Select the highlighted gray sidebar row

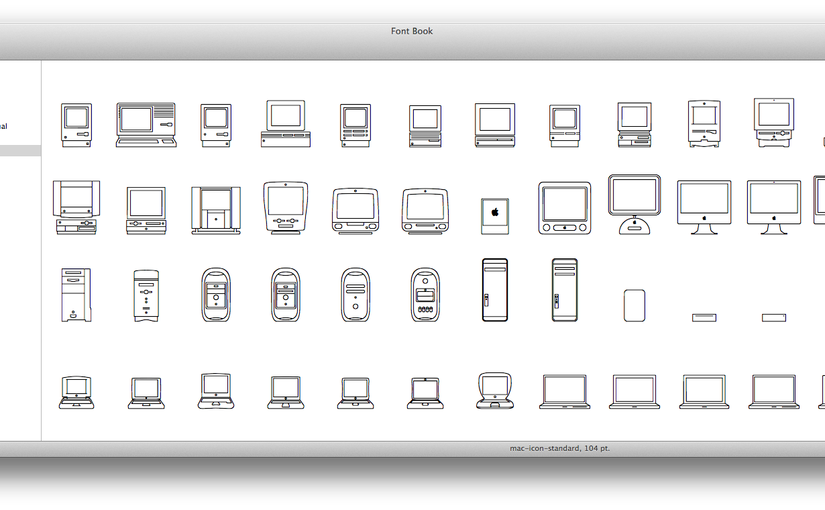(20, 151)
